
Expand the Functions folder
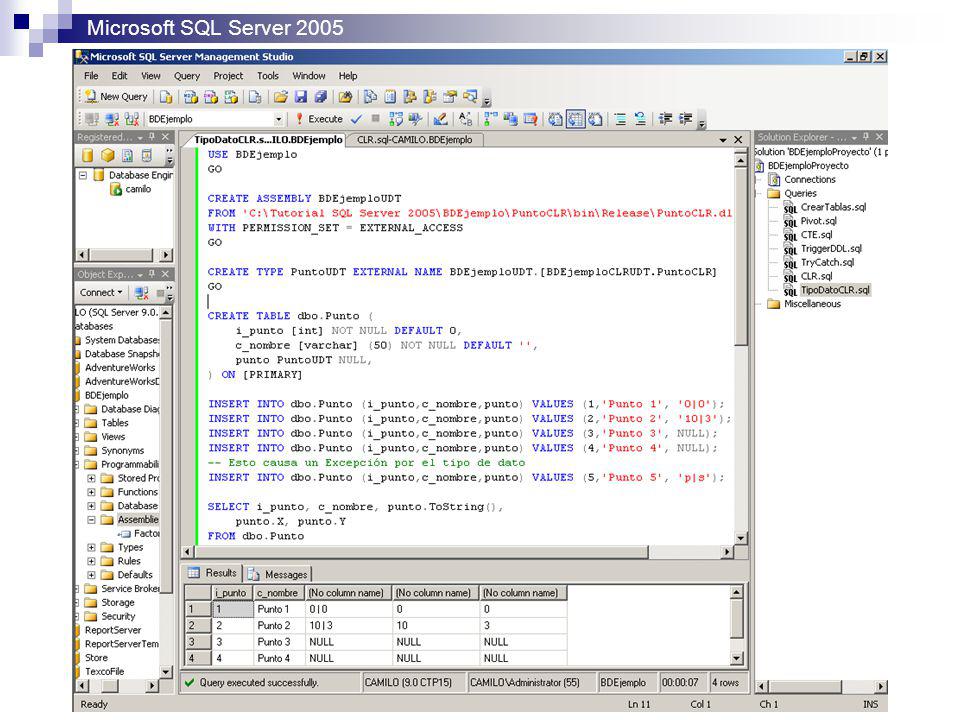91,492
